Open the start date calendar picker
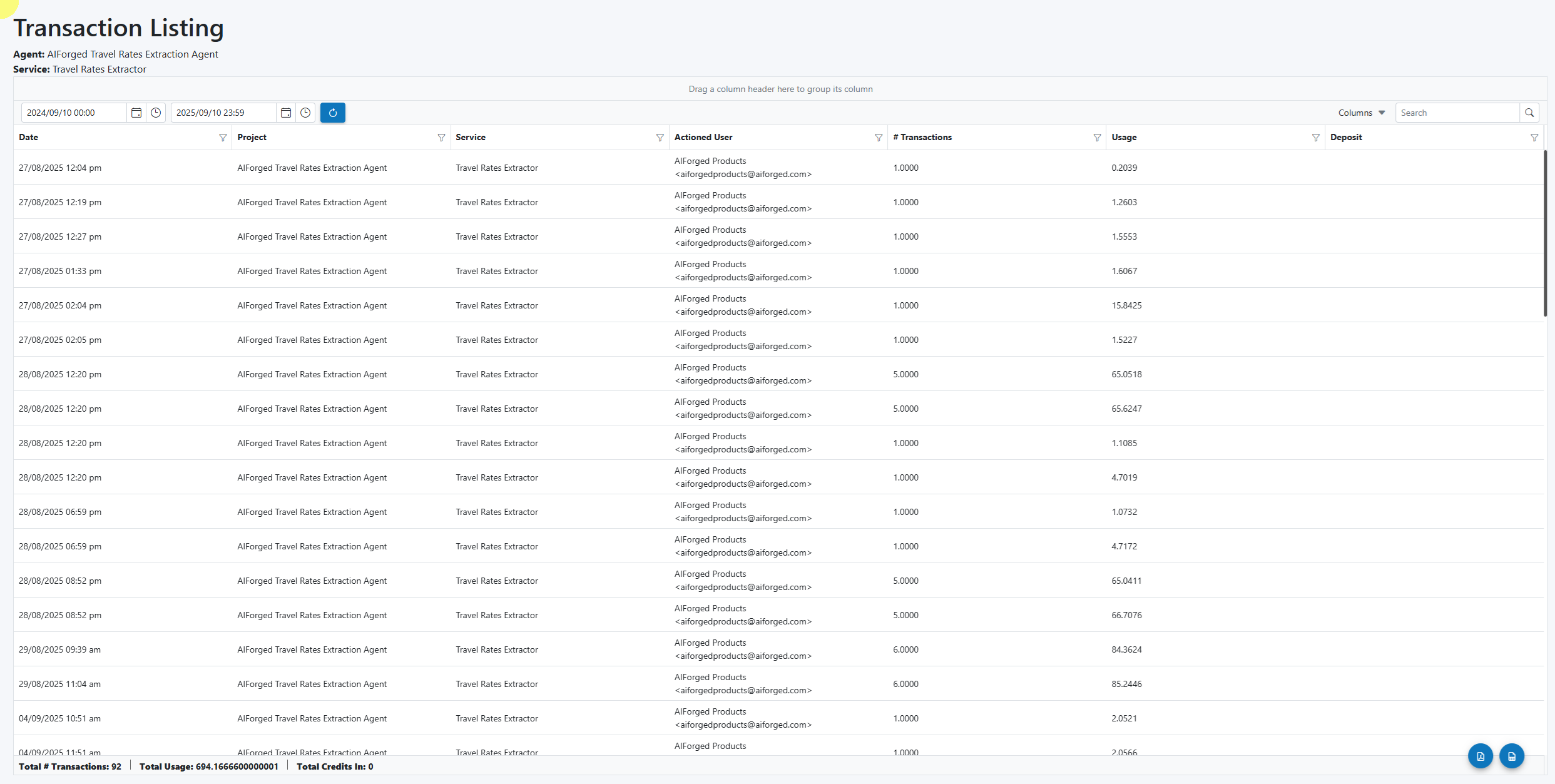Image resolution: width=1555 pixels, height=784 pixels. click(136, 113)
